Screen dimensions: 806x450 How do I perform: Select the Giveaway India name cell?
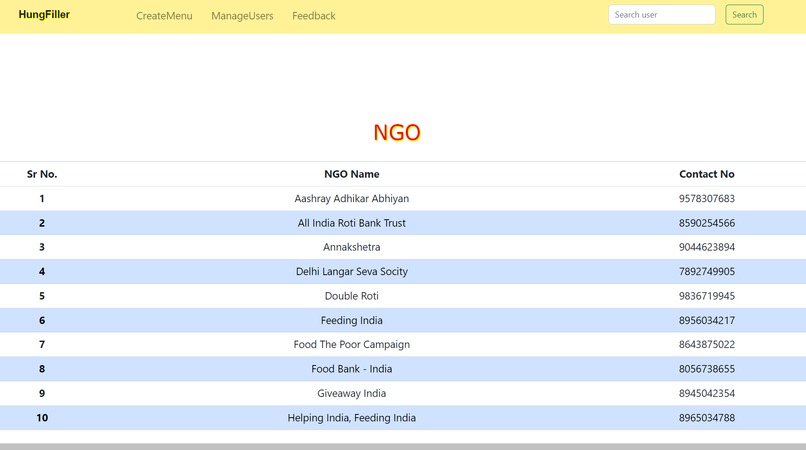(x=352, y=393)
